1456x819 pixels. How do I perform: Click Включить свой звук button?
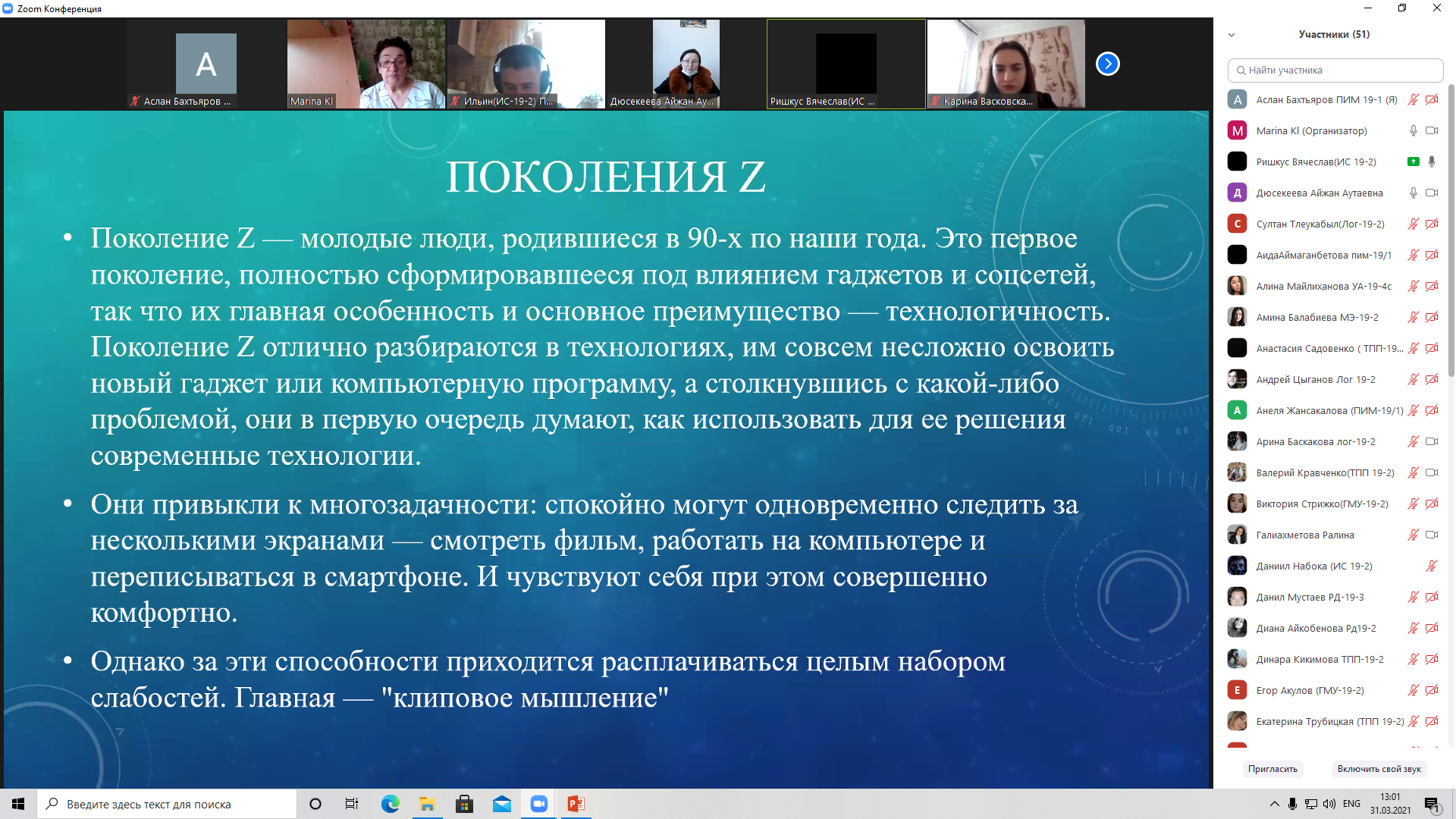(1379, 769)
